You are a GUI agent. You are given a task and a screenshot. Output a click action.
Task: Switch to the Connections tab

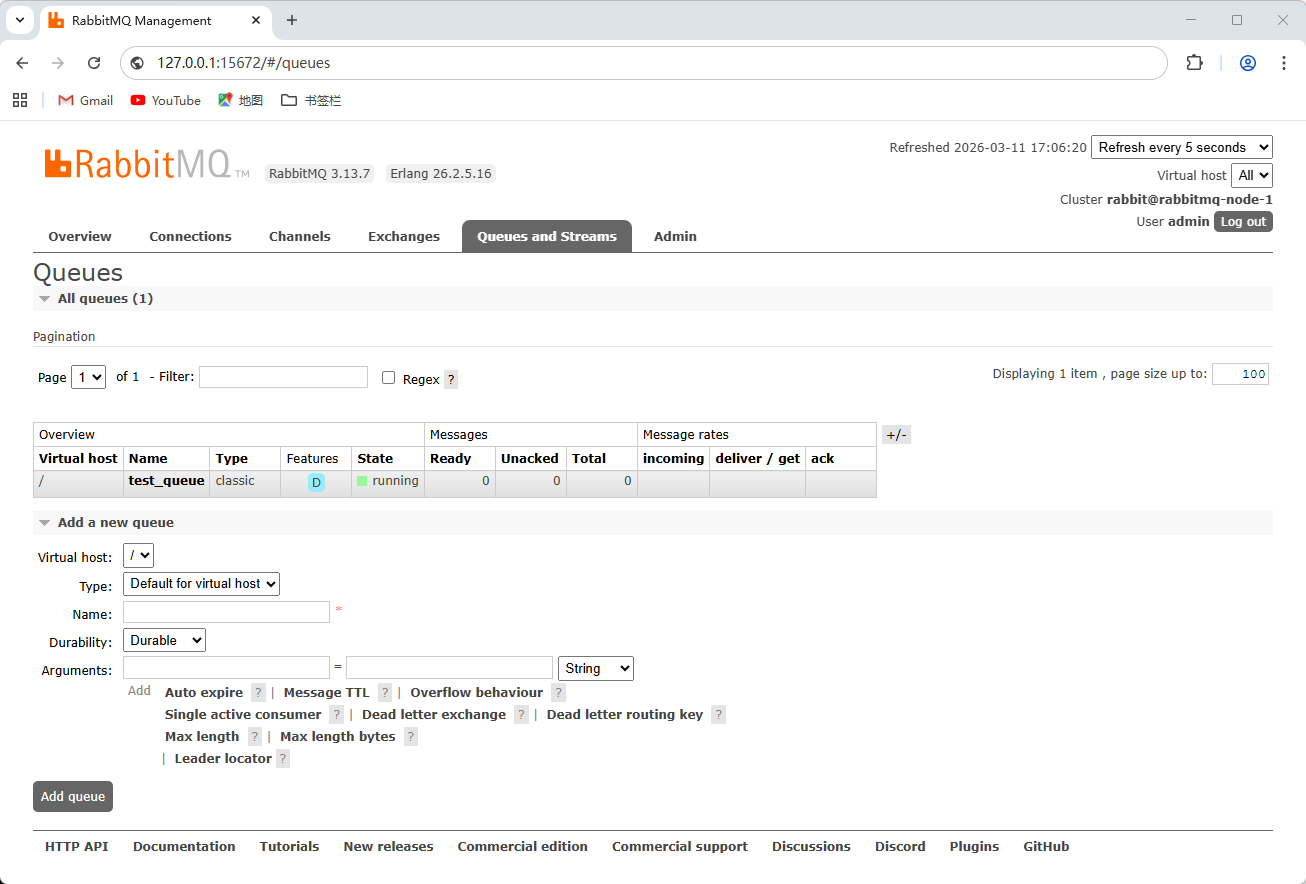(190, 236)
